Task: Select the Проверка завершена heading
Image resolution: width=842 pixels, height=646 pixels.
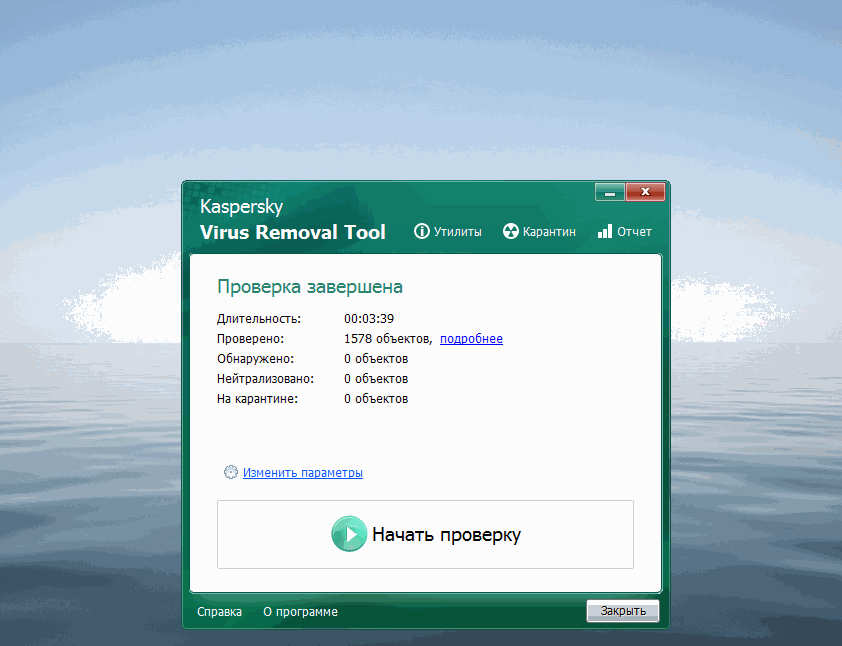Action: [x=310, y=287]
